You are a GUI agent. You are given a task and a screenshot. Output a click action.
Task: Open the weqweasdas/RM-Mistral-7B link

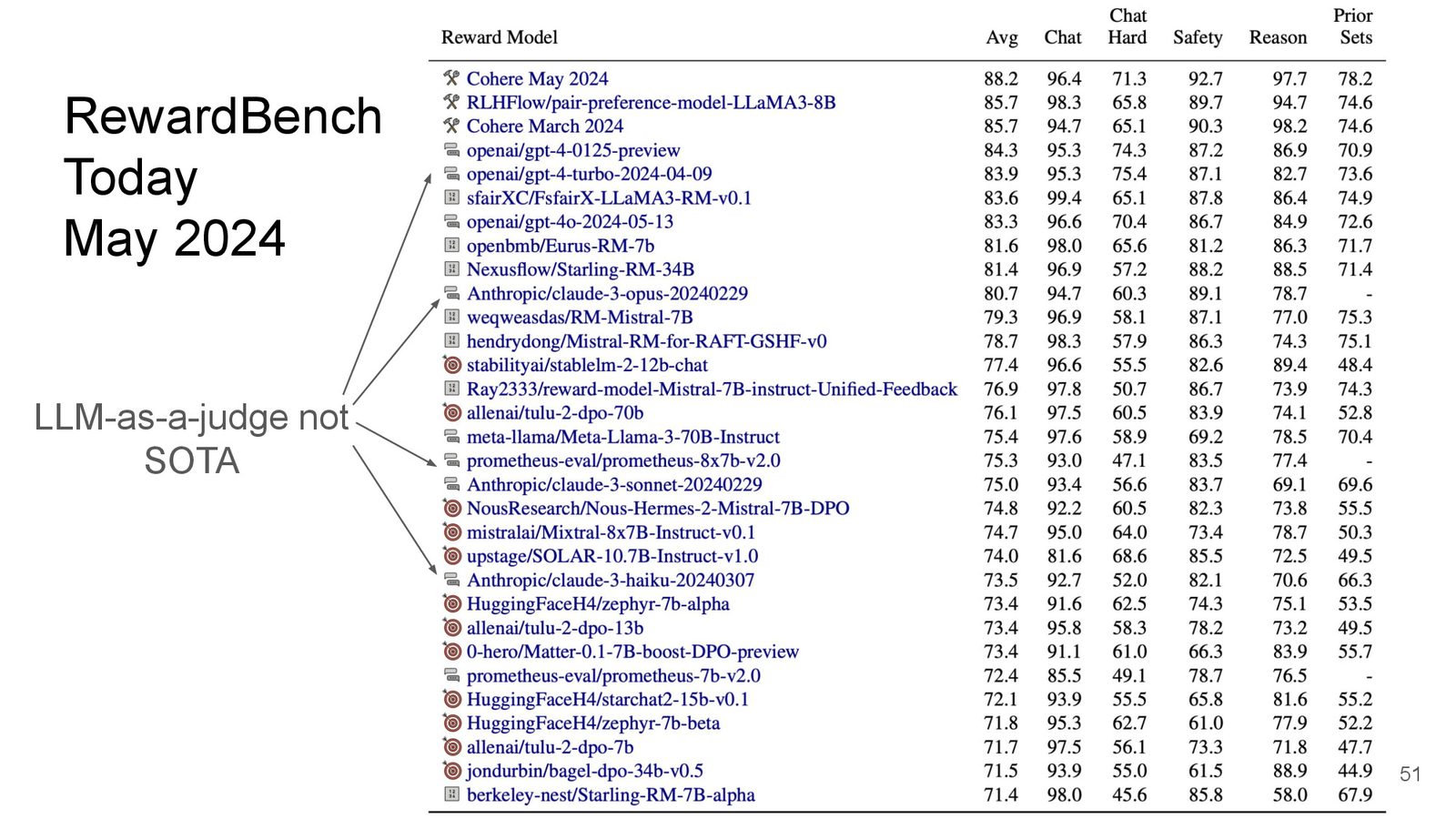coord(579,318)
